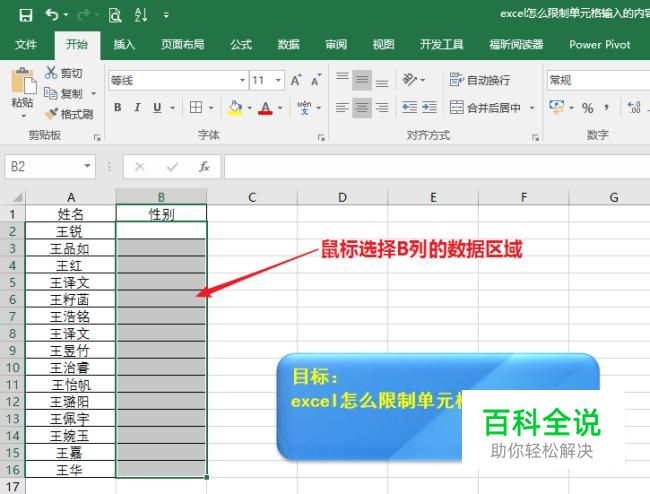Toggle middle align icon
The height and width of the screenshot is (494, 650).
(362, 80)
